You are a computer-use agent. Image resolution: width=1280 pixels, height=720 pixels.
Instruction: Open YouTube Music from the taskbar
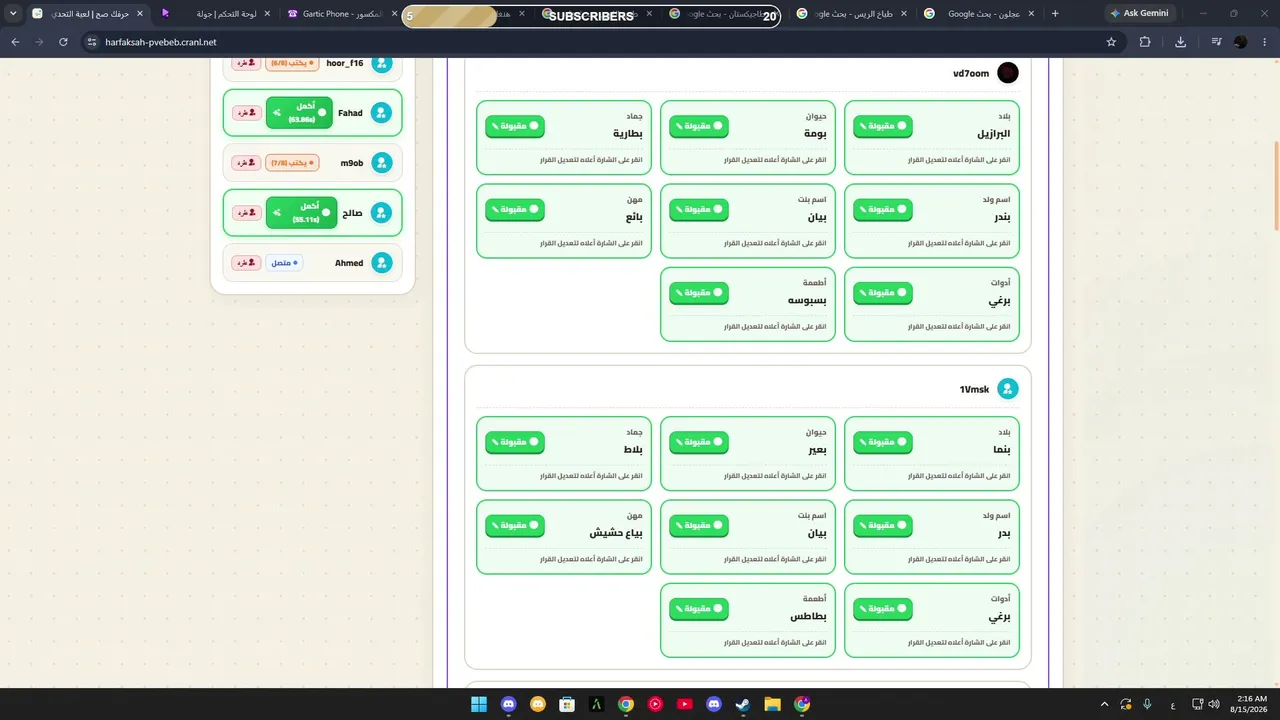click(655, 704)
